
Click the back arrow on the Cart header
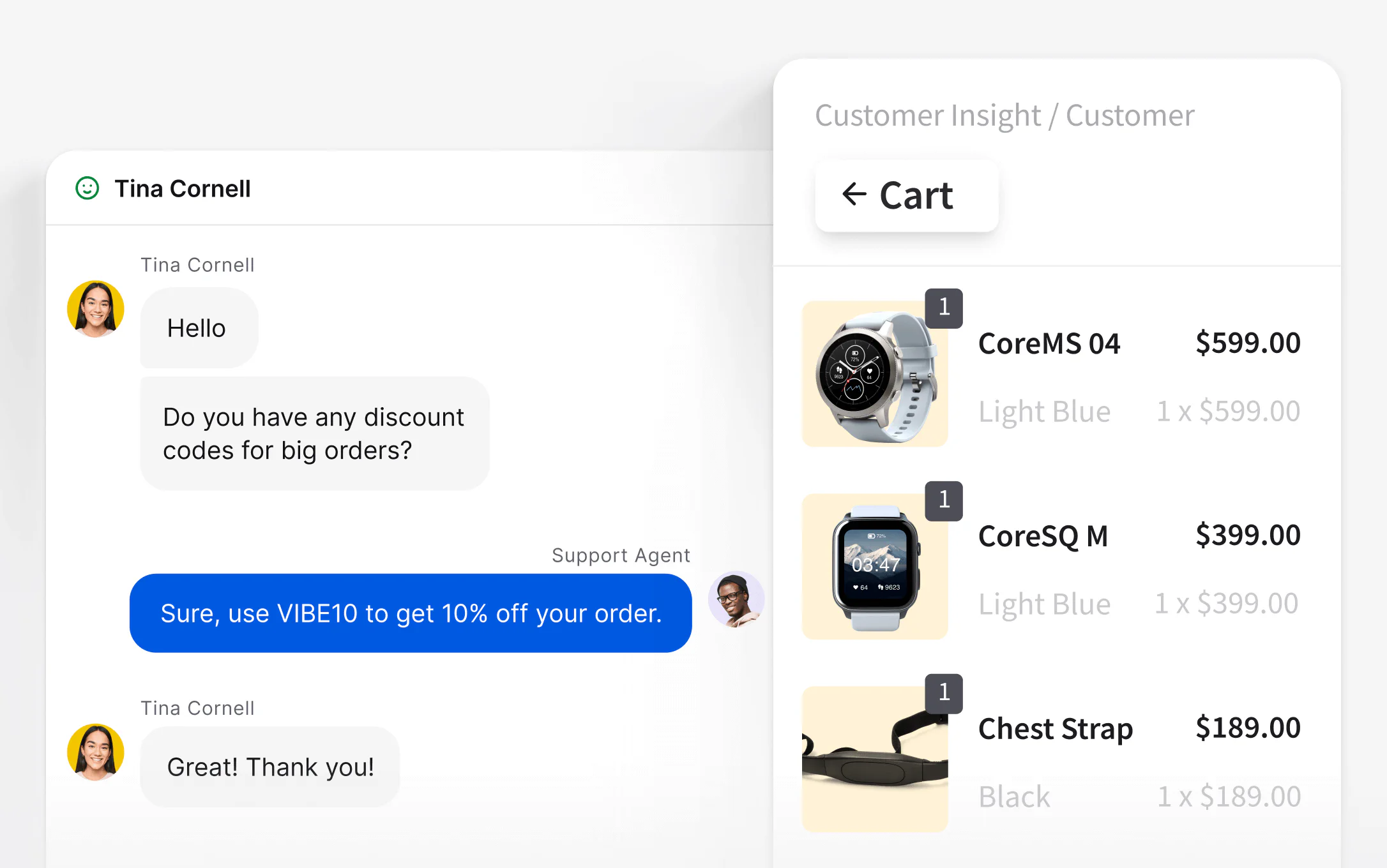(854, 195)
